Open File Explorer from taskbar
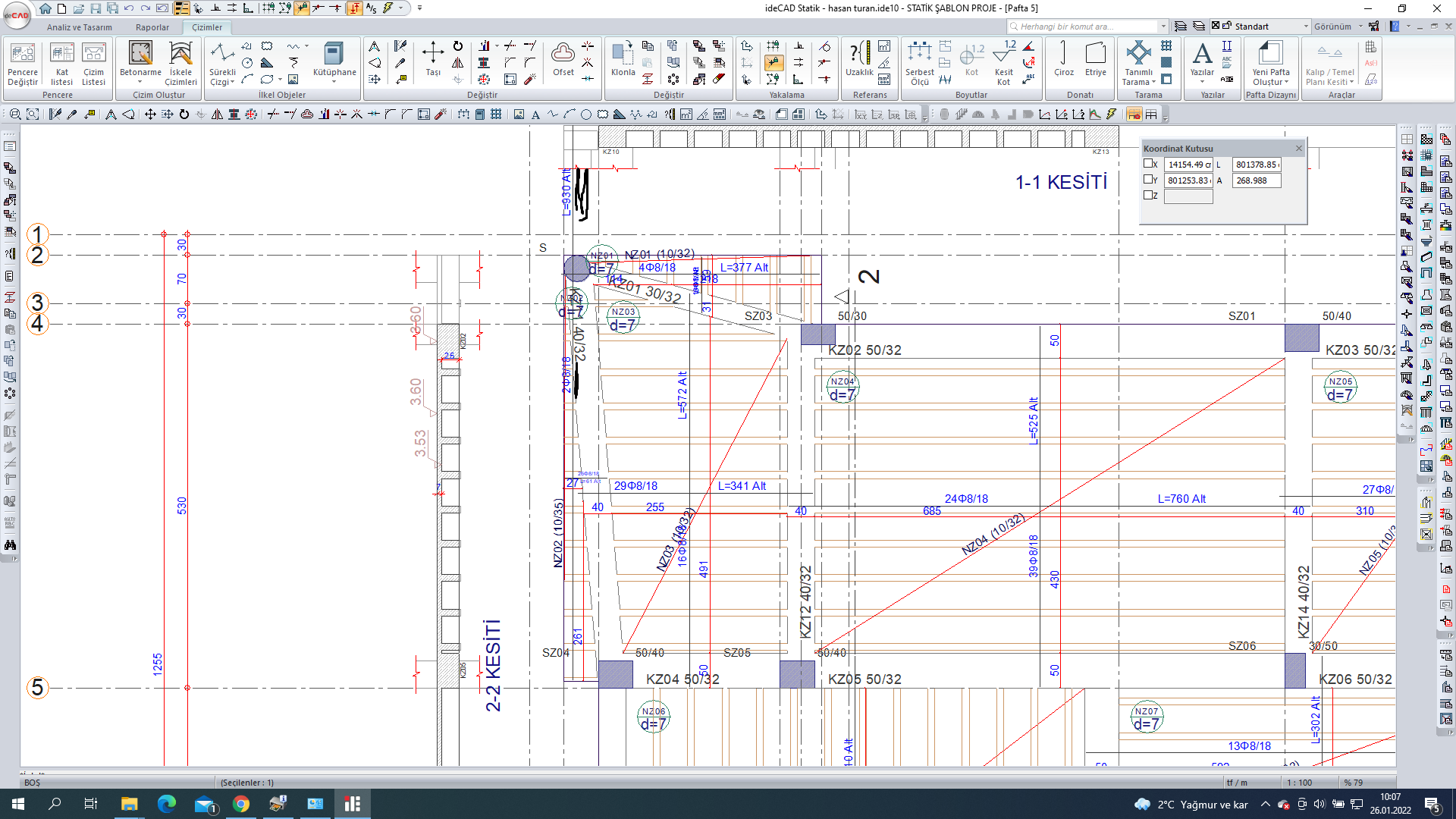The width and height of the screenshot is (1456, 819). click(x=129, y=804)
